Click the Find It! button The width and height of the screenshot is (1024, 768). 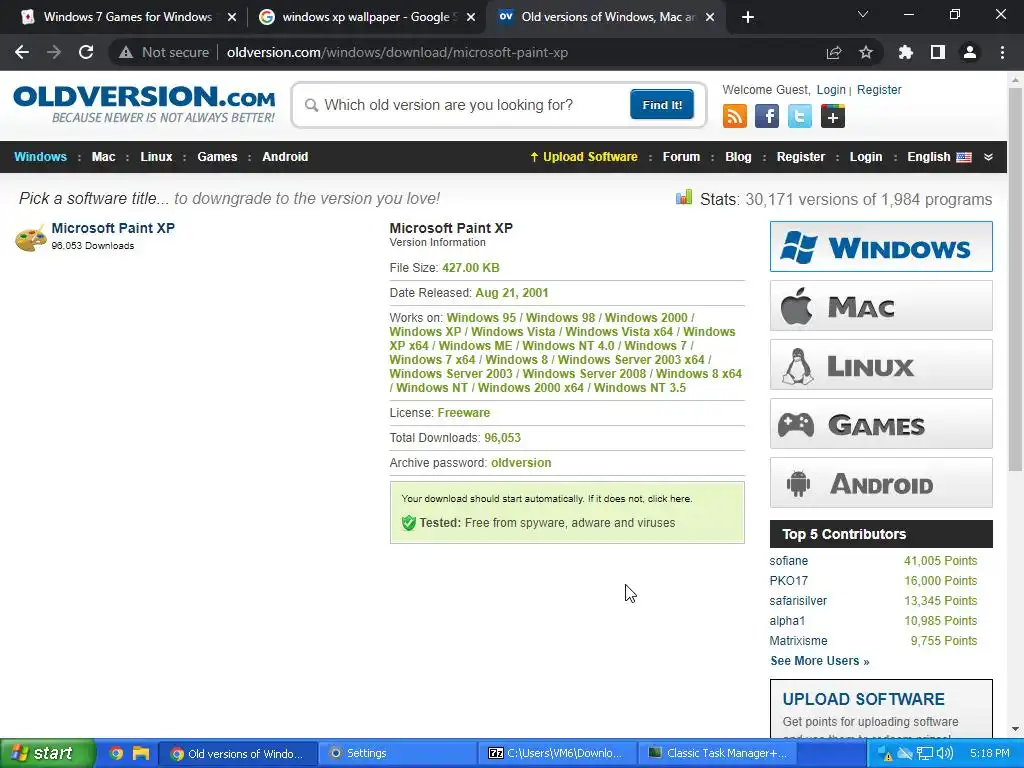click(x=662, y=104)
